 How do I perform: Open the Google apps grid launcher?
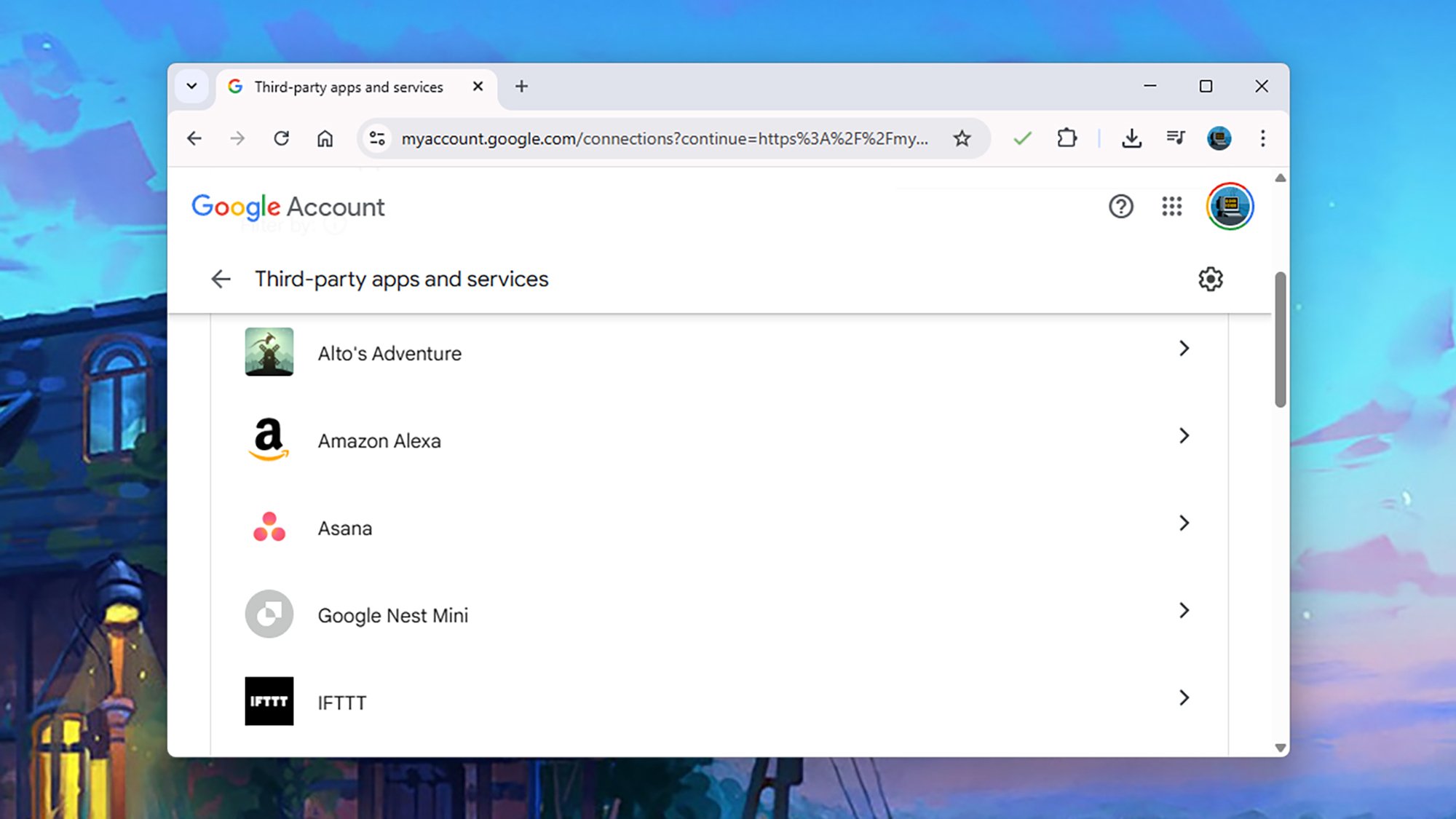[1172, 207]
